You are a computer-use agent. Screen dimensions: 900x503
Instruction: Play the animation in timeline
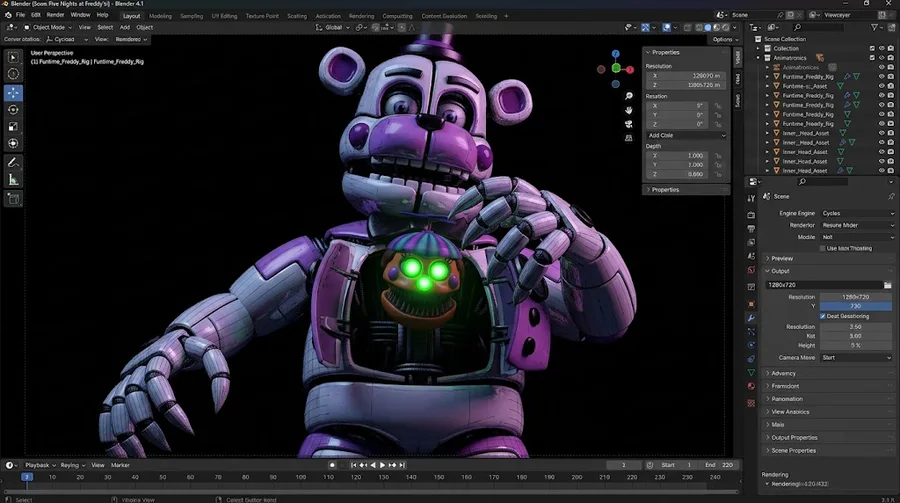click(382, 465)
